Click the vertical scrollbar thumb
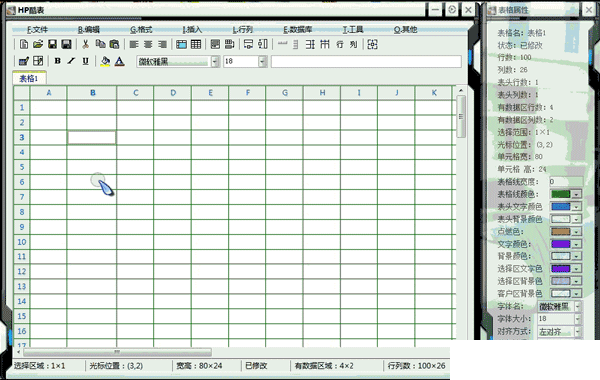Screen dimensions: 600x380 click(x=461, y=116)
